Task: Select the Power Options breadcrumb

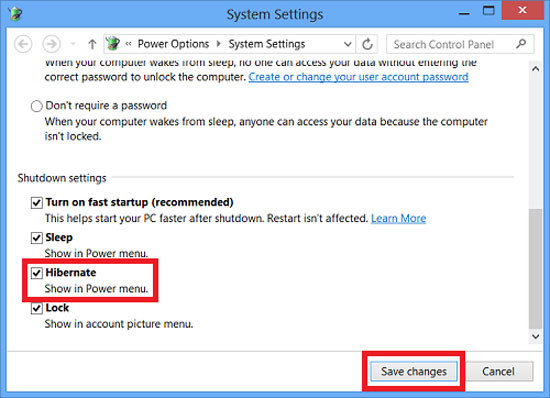Action: (173, 44)
